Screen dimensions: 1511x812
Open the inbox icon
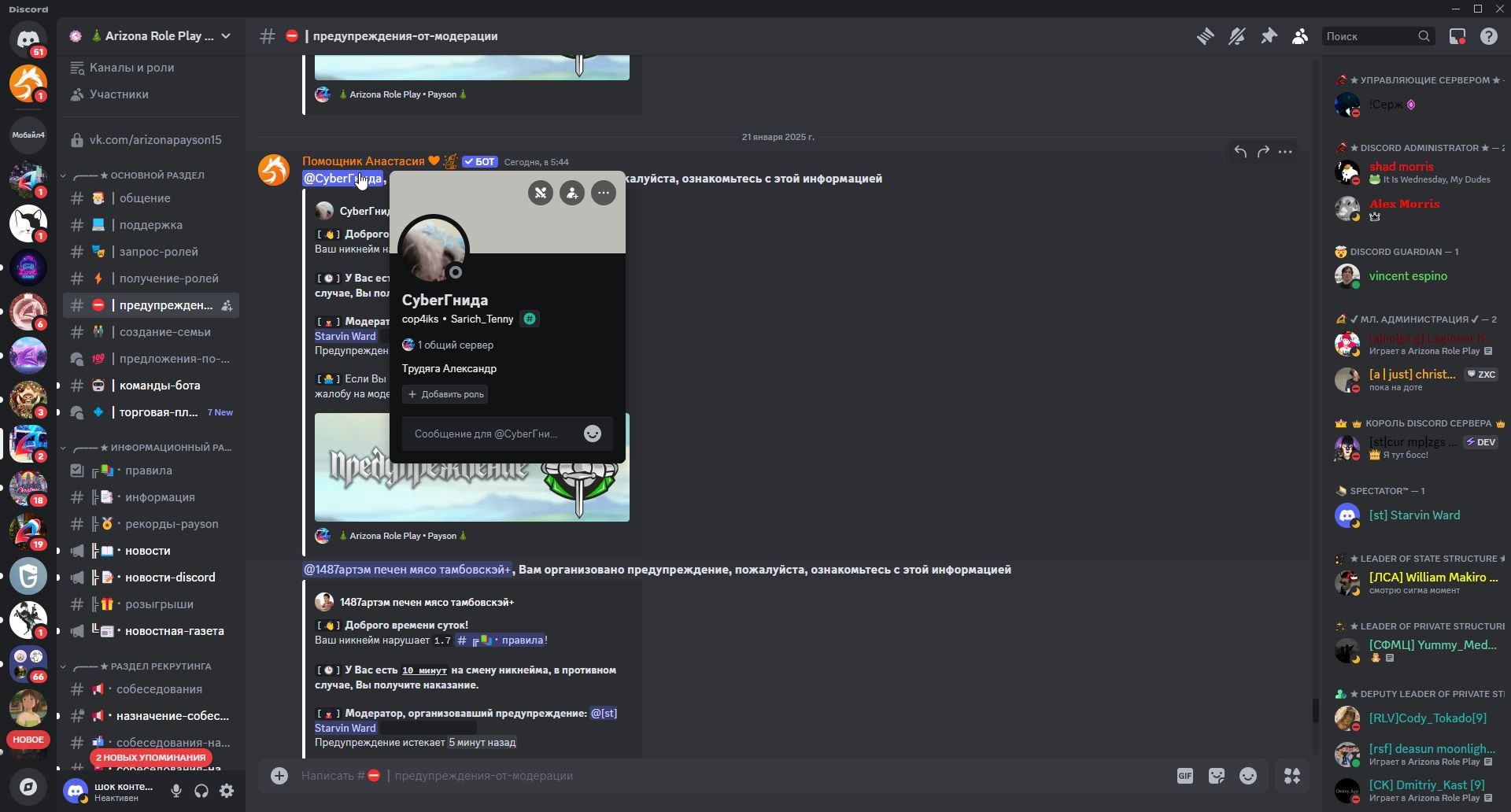(x=1457, y=36)
